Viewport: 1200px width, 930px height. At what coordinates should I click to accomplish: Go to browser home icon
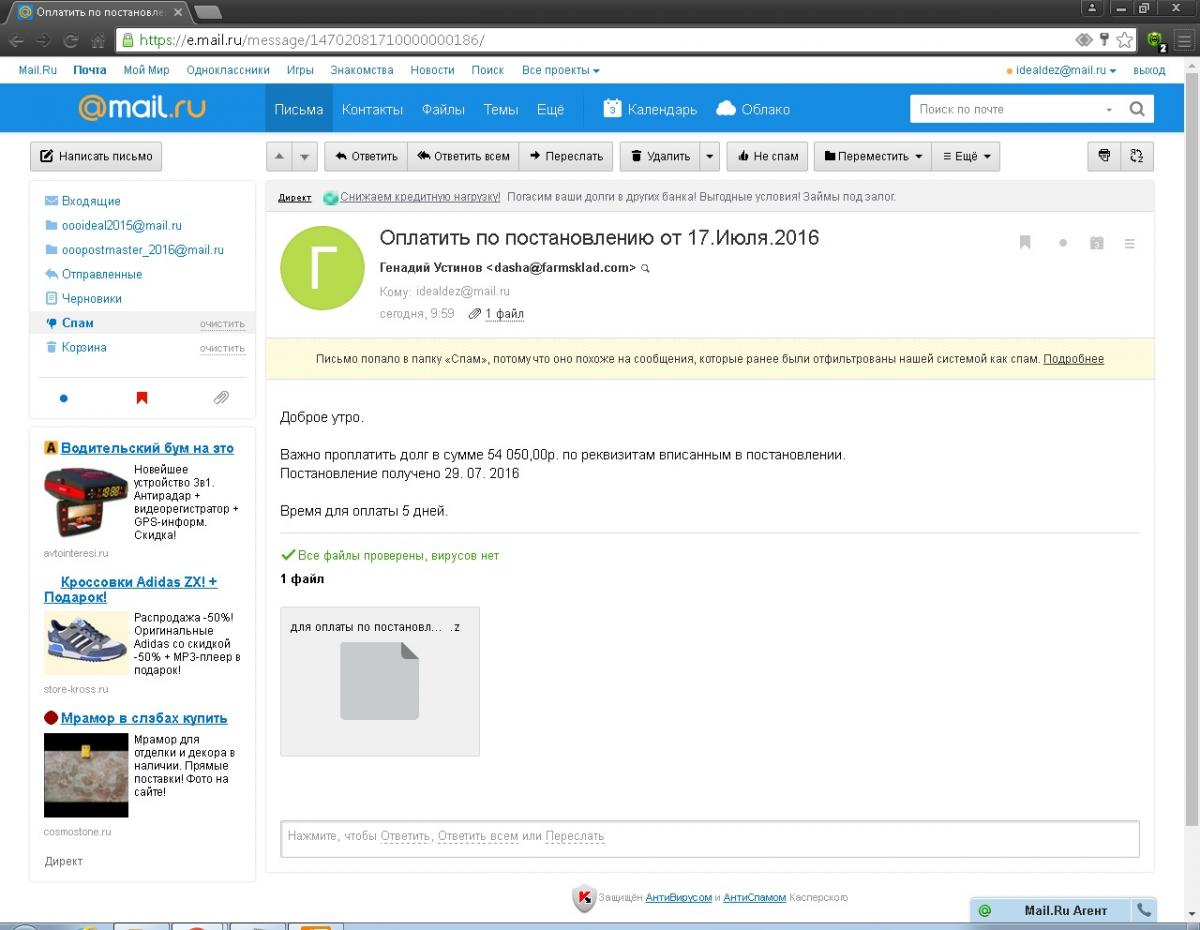tap(98, 40)
